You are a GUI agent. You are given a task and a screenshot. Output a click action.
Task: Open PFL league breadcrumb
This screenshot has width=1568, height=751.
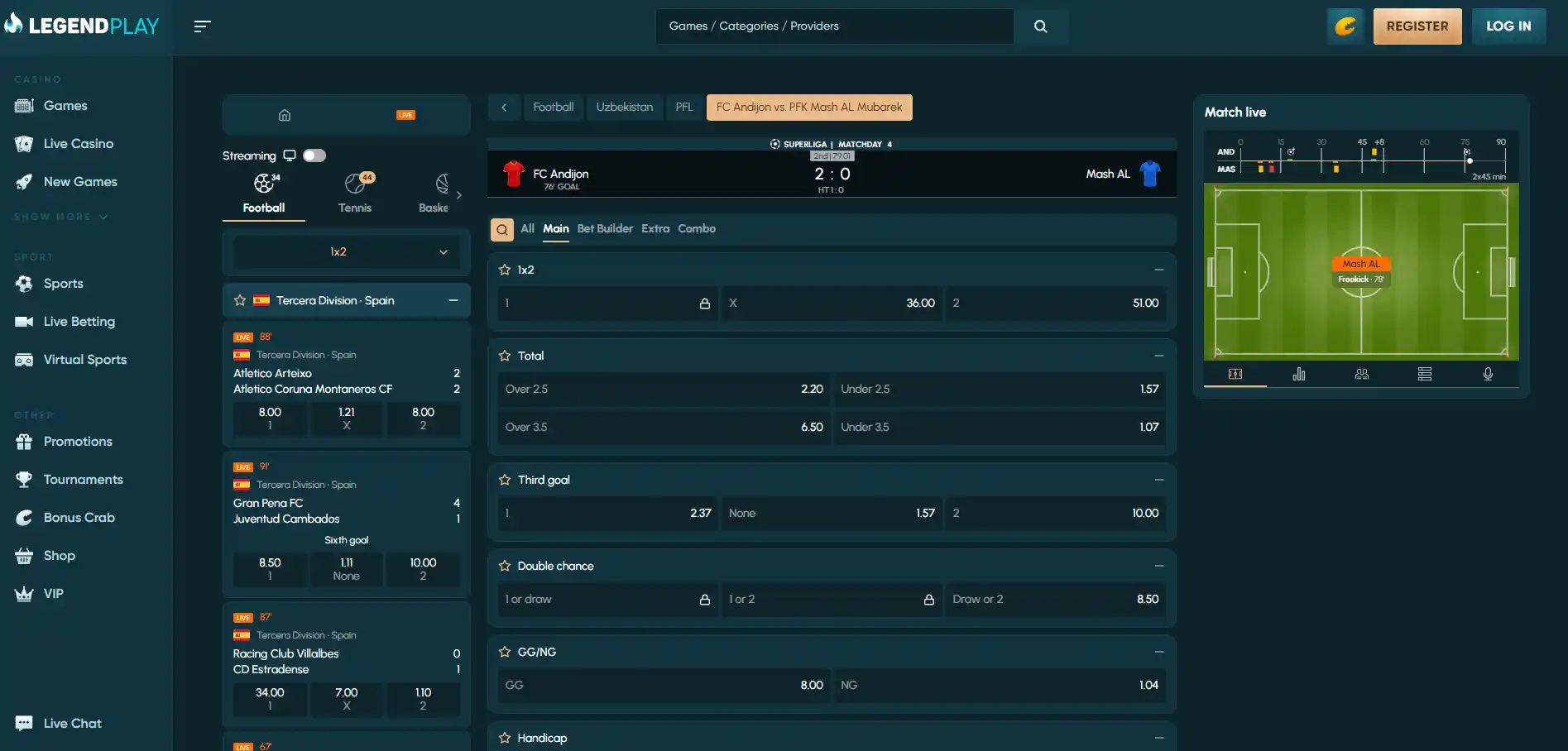coord(684,108)
